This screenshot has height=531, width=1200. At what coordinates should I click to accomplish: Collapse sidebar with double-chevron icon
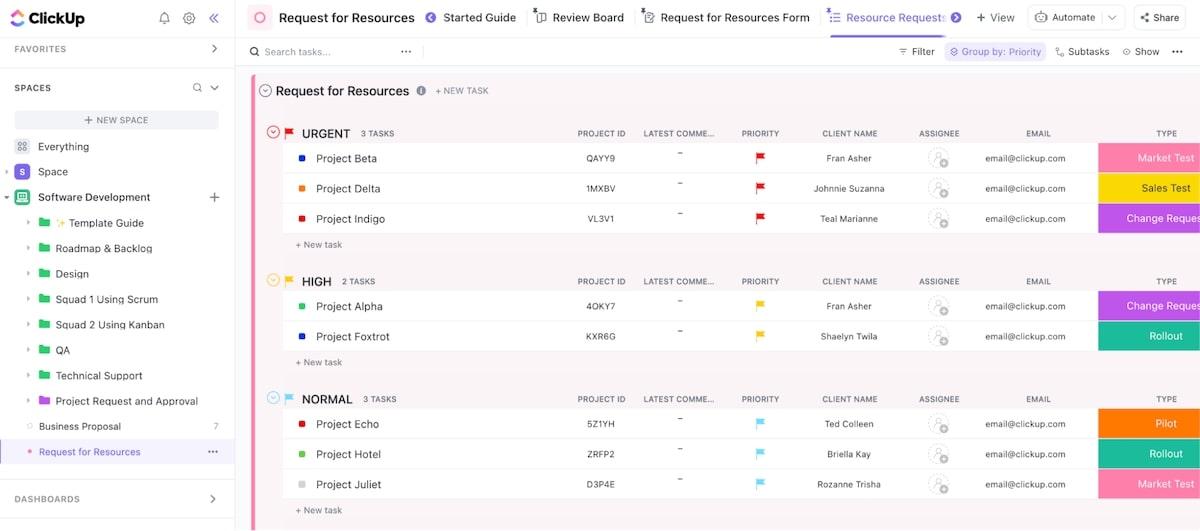pyautogui.click(x=214, y=18)
